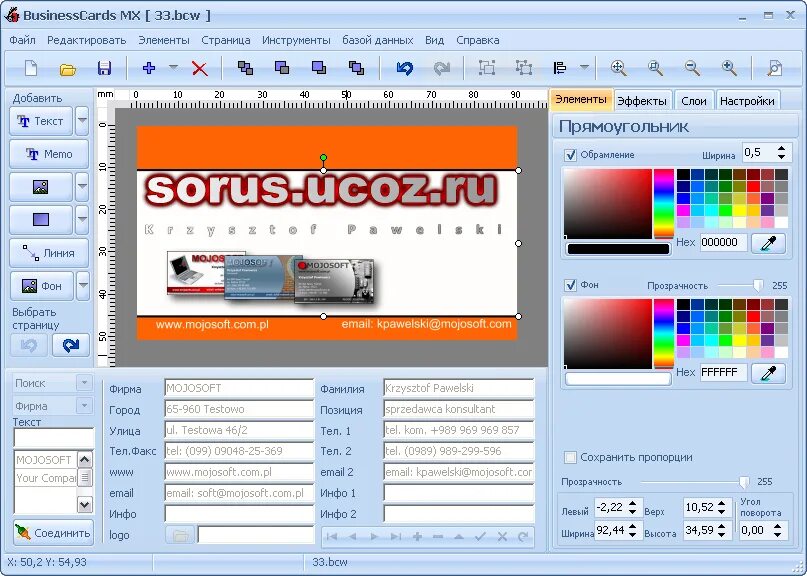Open the Справка menu

[478, 40]
